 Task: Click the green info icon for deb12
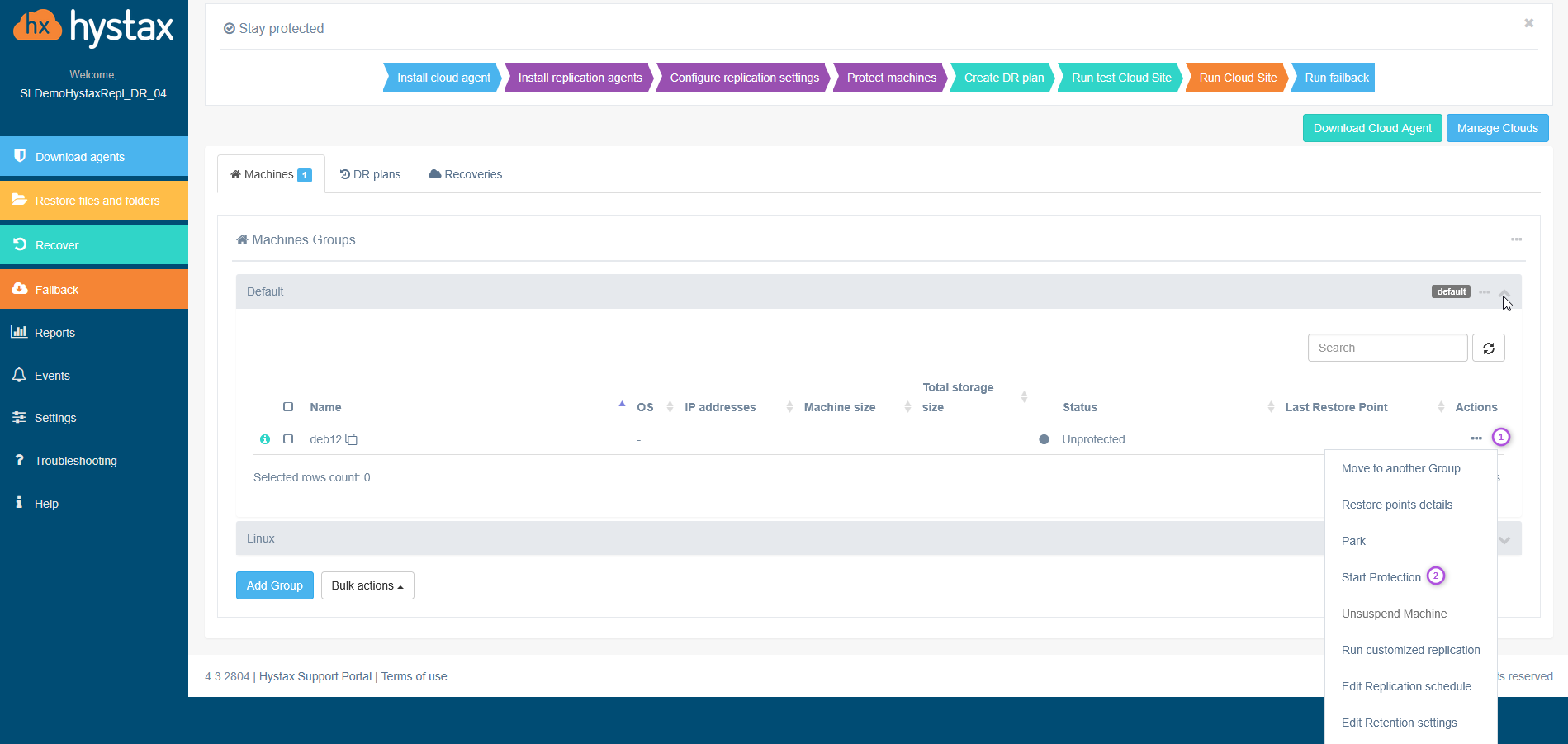[265, 439]
